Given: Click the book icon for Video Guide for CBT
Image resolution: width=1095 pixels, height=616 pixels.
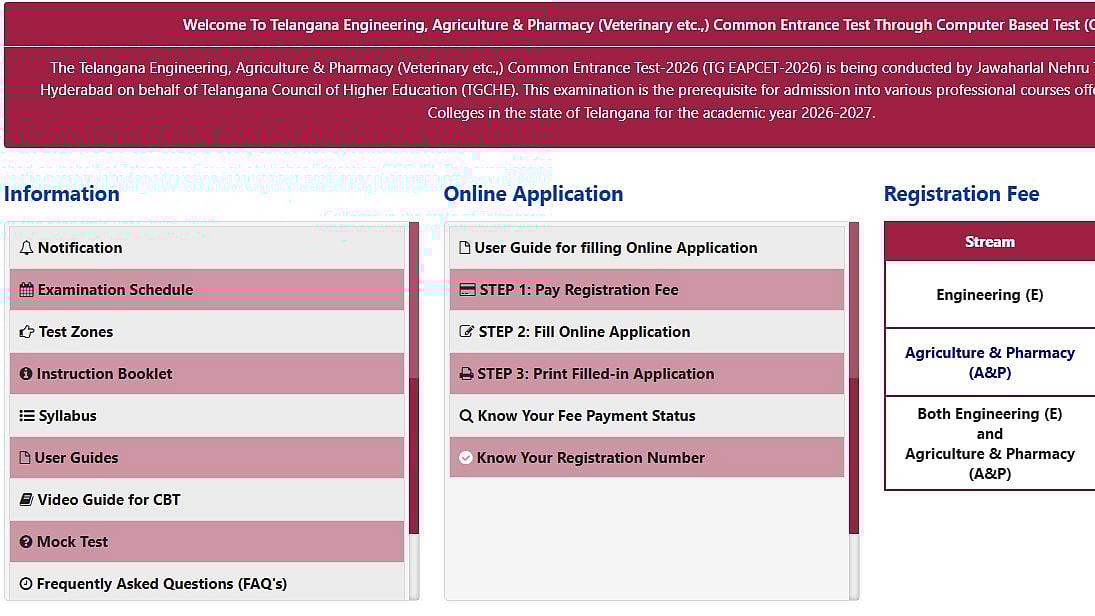Looking at the screenshot, I should (x=27, y=499).
